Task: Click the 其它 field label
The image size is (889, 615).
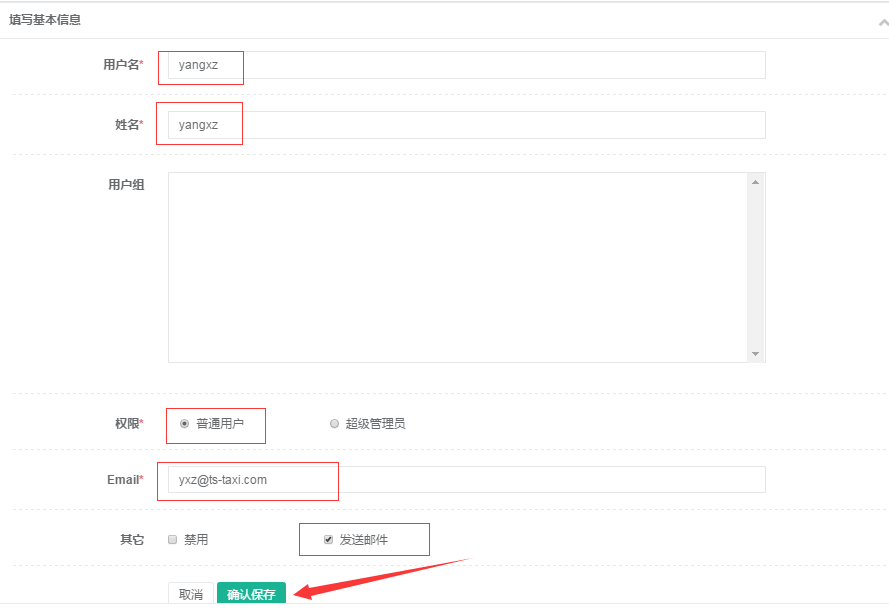Action: [x=131, y=539]
